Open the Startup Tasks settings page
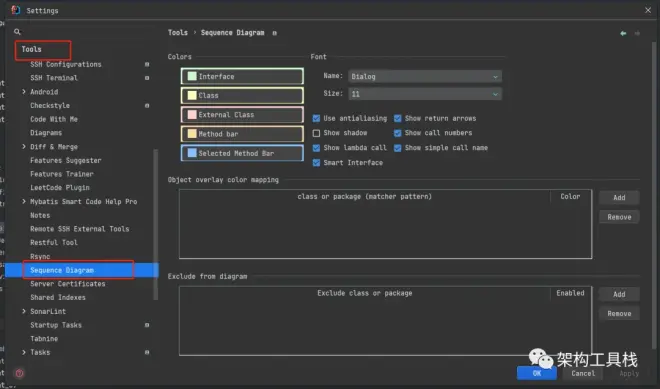 coord(56,325)
